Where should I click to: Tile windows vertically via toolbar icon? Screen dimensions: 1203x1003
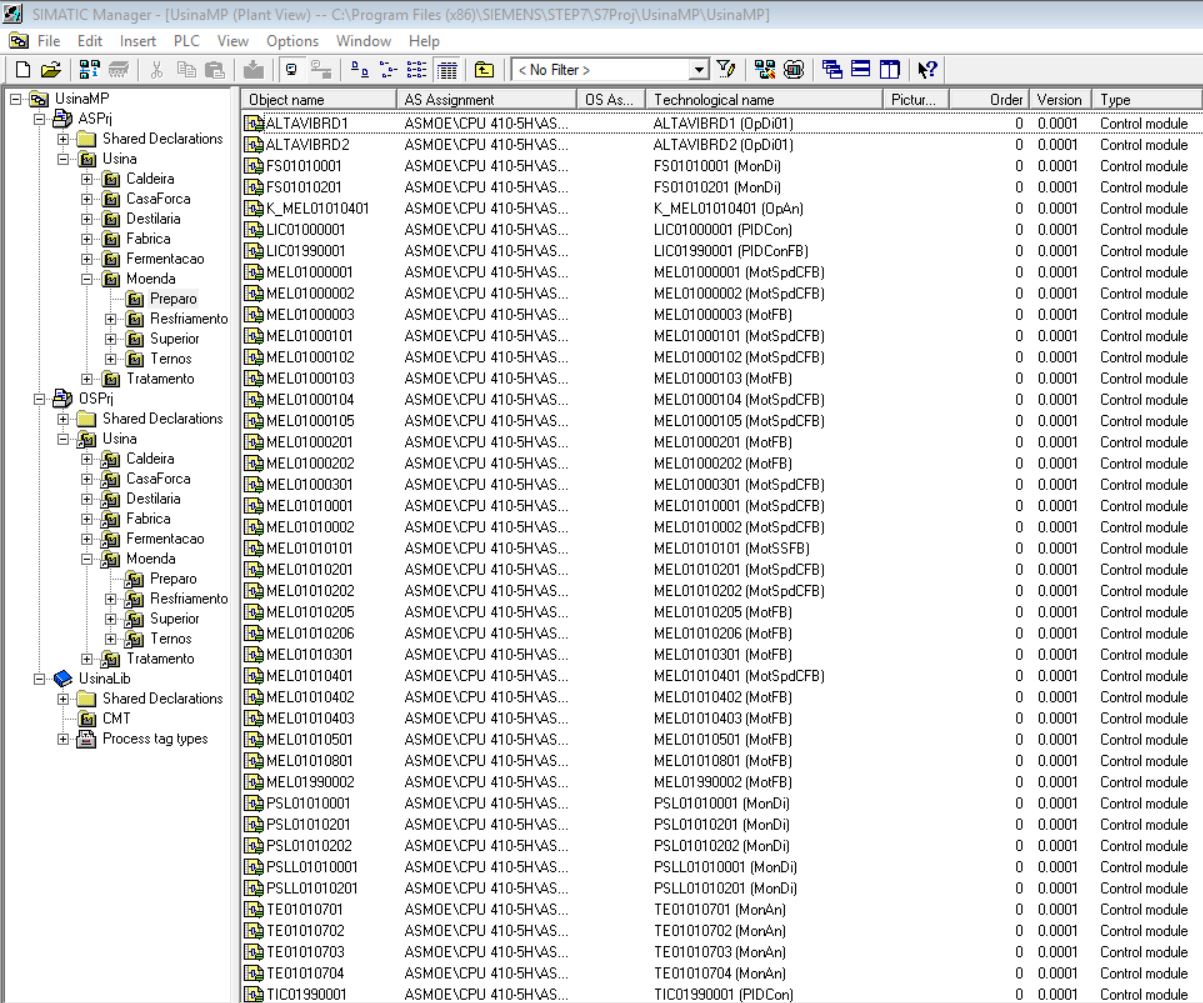888,70
